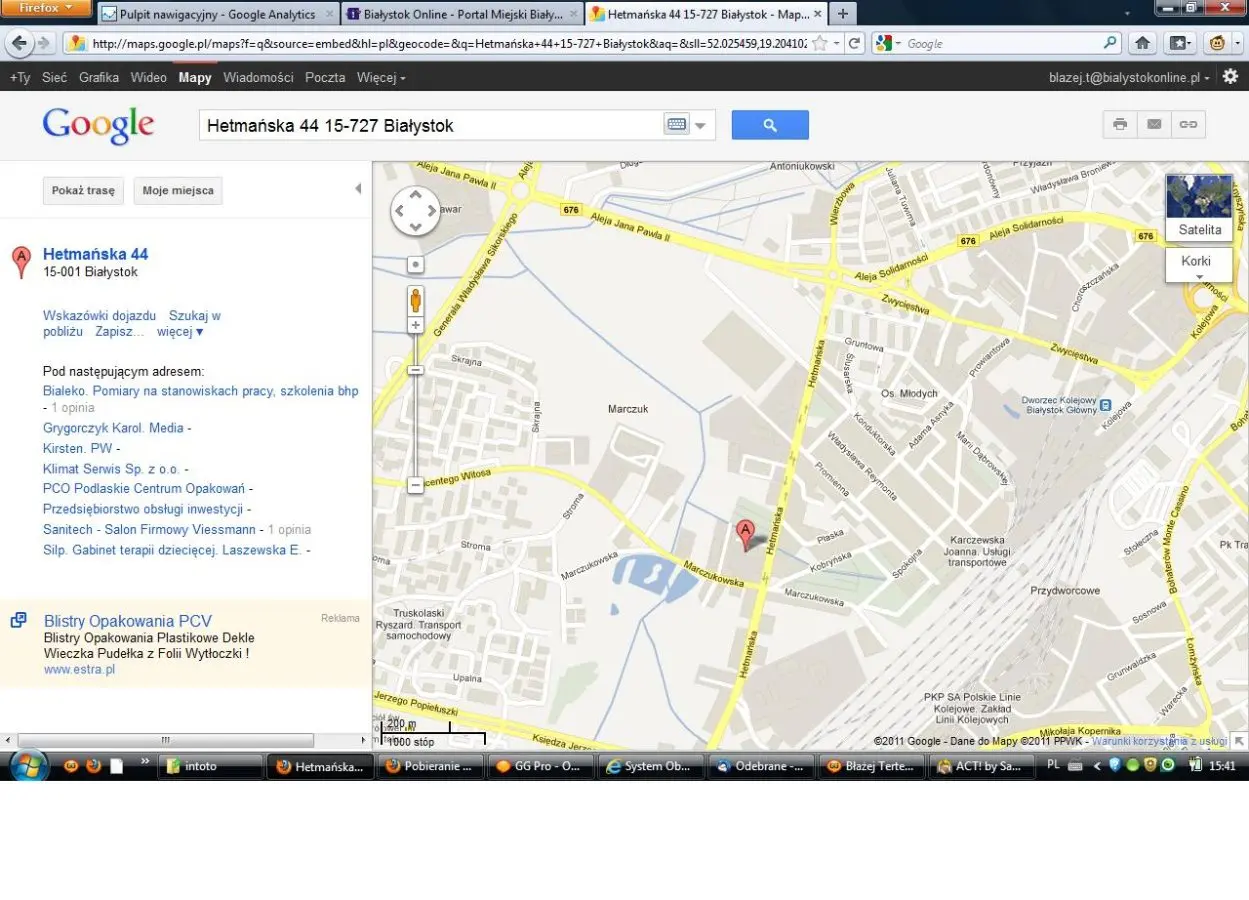
Task: Click the Hetmańska 44 15-727 Białystok search field
Action: click(x=432, y=125)
